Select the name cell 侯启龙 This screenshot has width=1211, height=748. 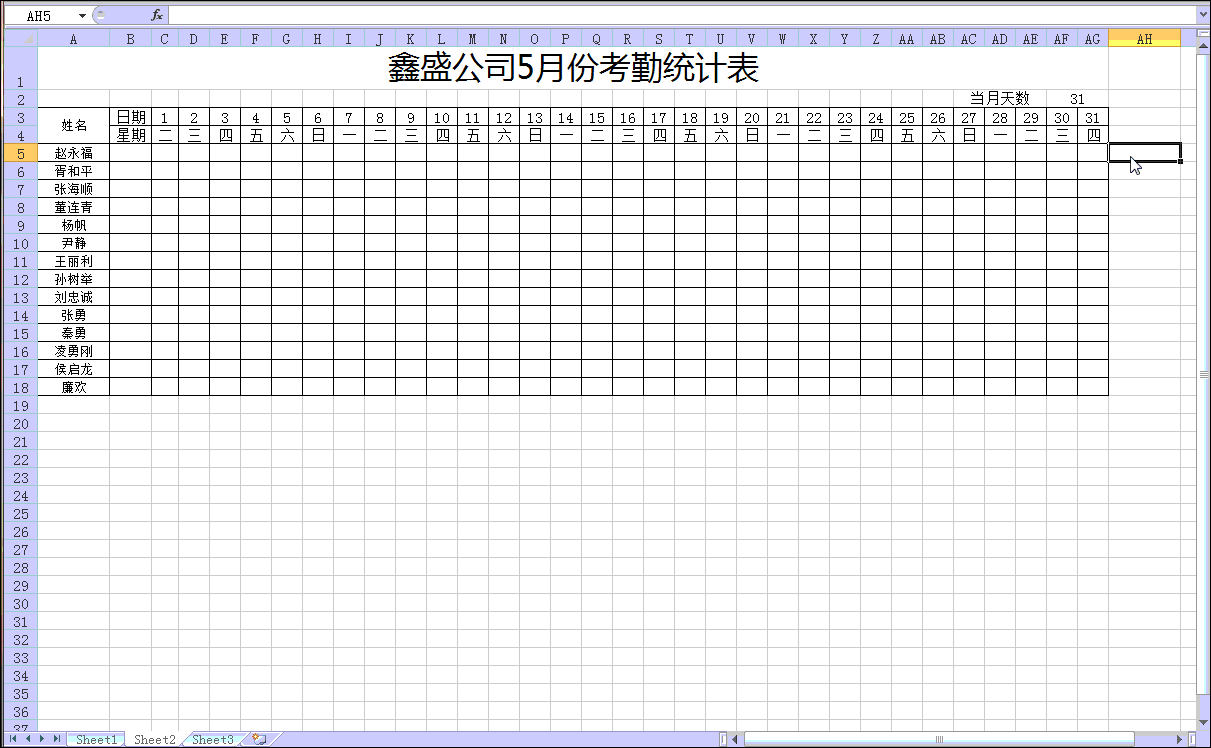(x=74, y=369)
